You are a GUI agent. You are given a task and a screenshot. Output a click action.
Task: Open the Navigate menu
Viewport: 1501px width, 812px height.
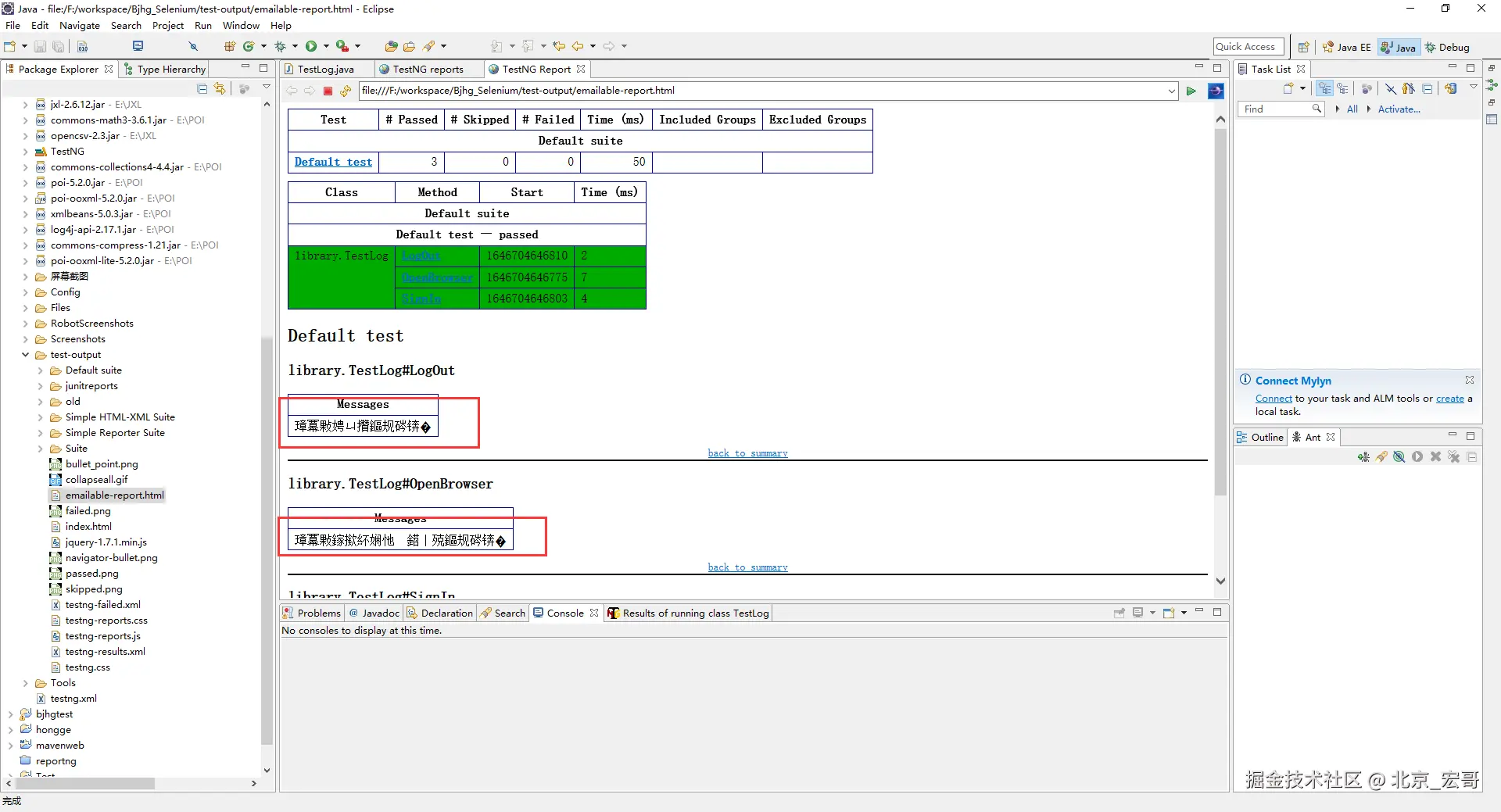[80, 26]
